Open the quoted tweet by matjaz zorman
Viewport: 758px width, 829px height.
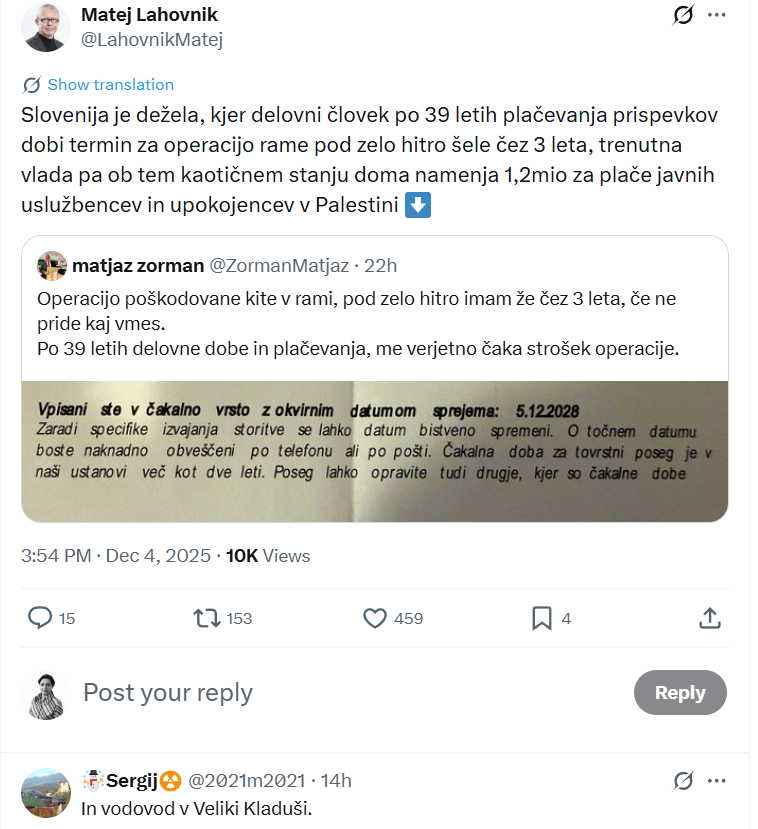coord(375,310)
